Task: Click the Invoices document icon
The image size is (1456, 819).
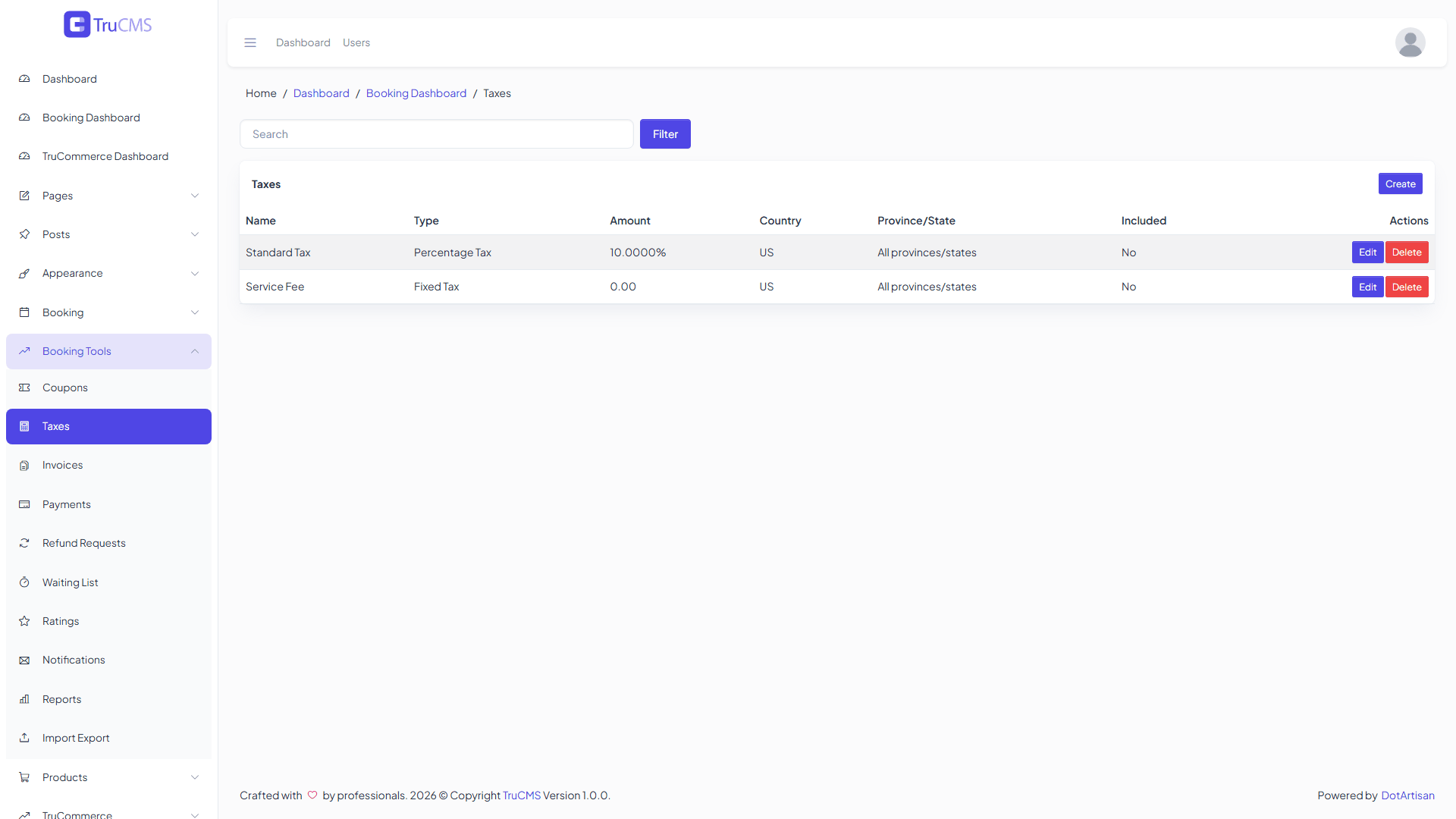Action: (24, 465)
